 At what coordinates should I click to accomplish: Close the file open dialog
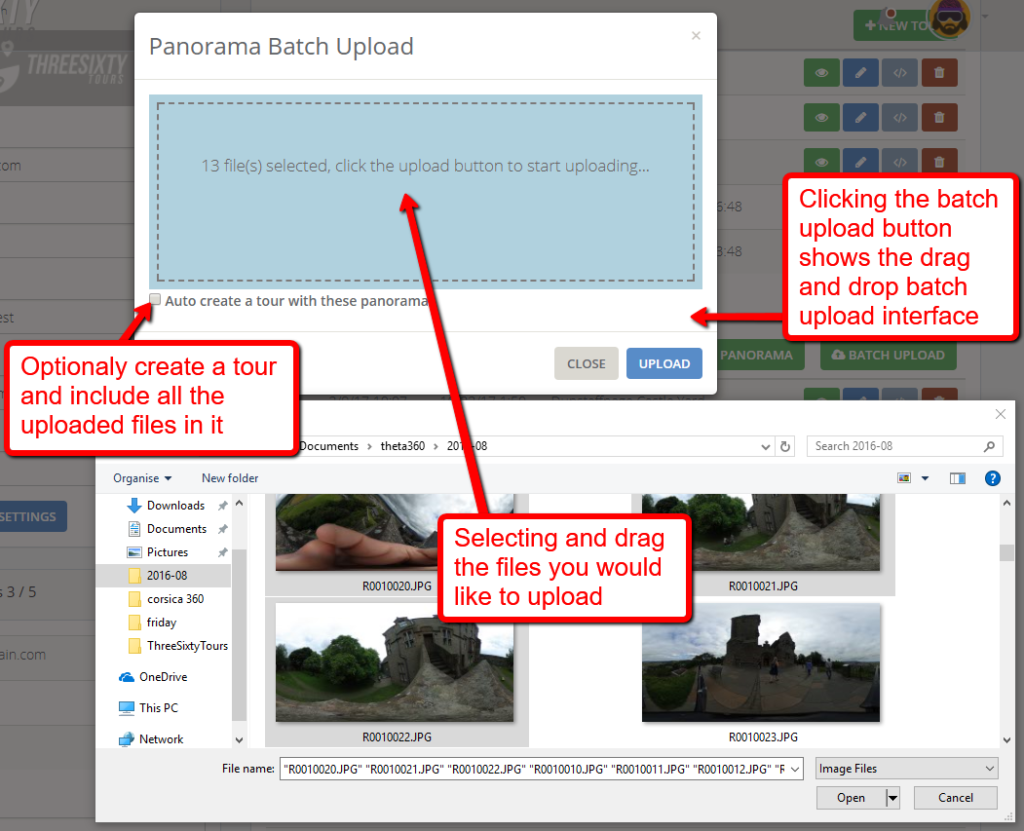pos(1000,414)
